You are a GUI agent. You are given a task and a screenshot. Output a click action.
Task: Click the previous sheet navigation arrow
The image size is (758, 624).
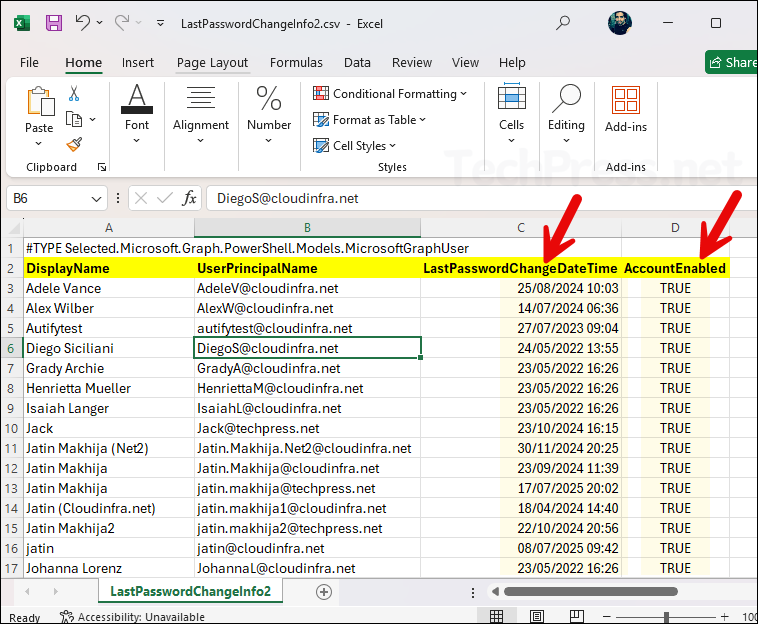[x=27, y=592]
